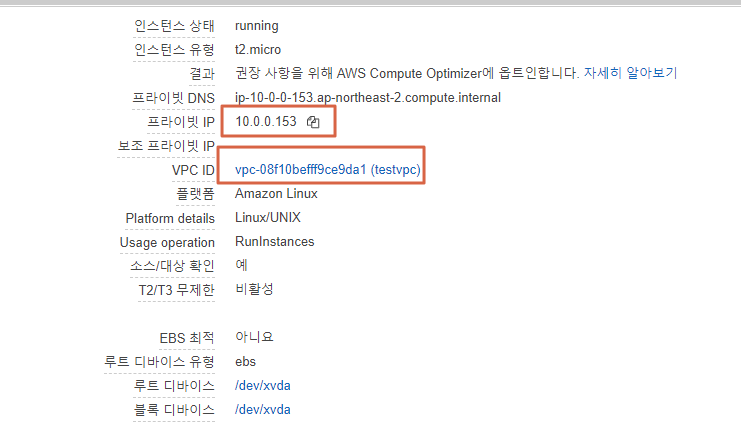Open the vpc-08f10befff9ce9da1 (testvpc) link
Viewport: 741px width, 429px height.
[328, 170]
